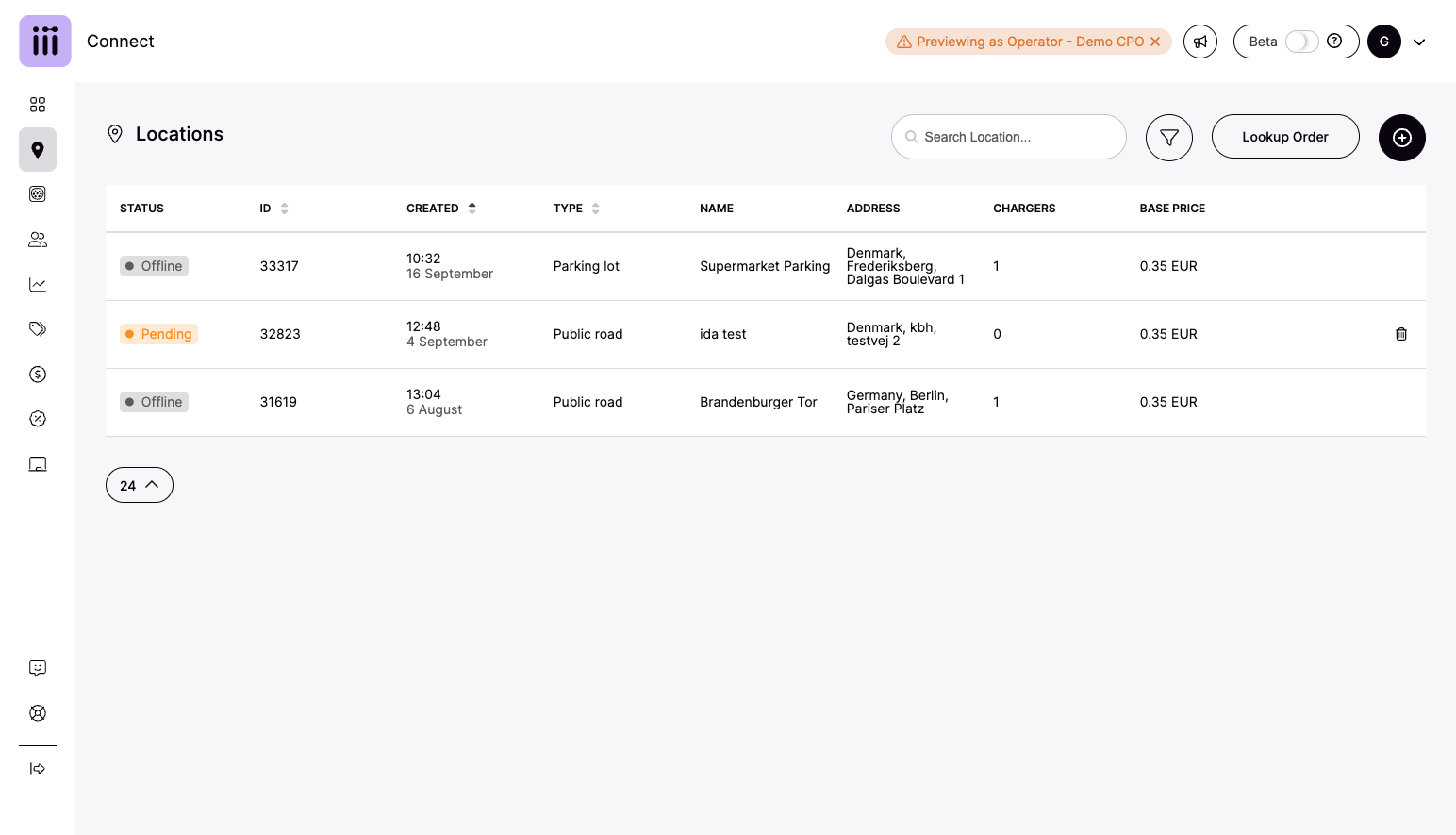Open the analytics chart icon in sidebar
This screenshot has height=835, width=1456.
pos(38,285)
